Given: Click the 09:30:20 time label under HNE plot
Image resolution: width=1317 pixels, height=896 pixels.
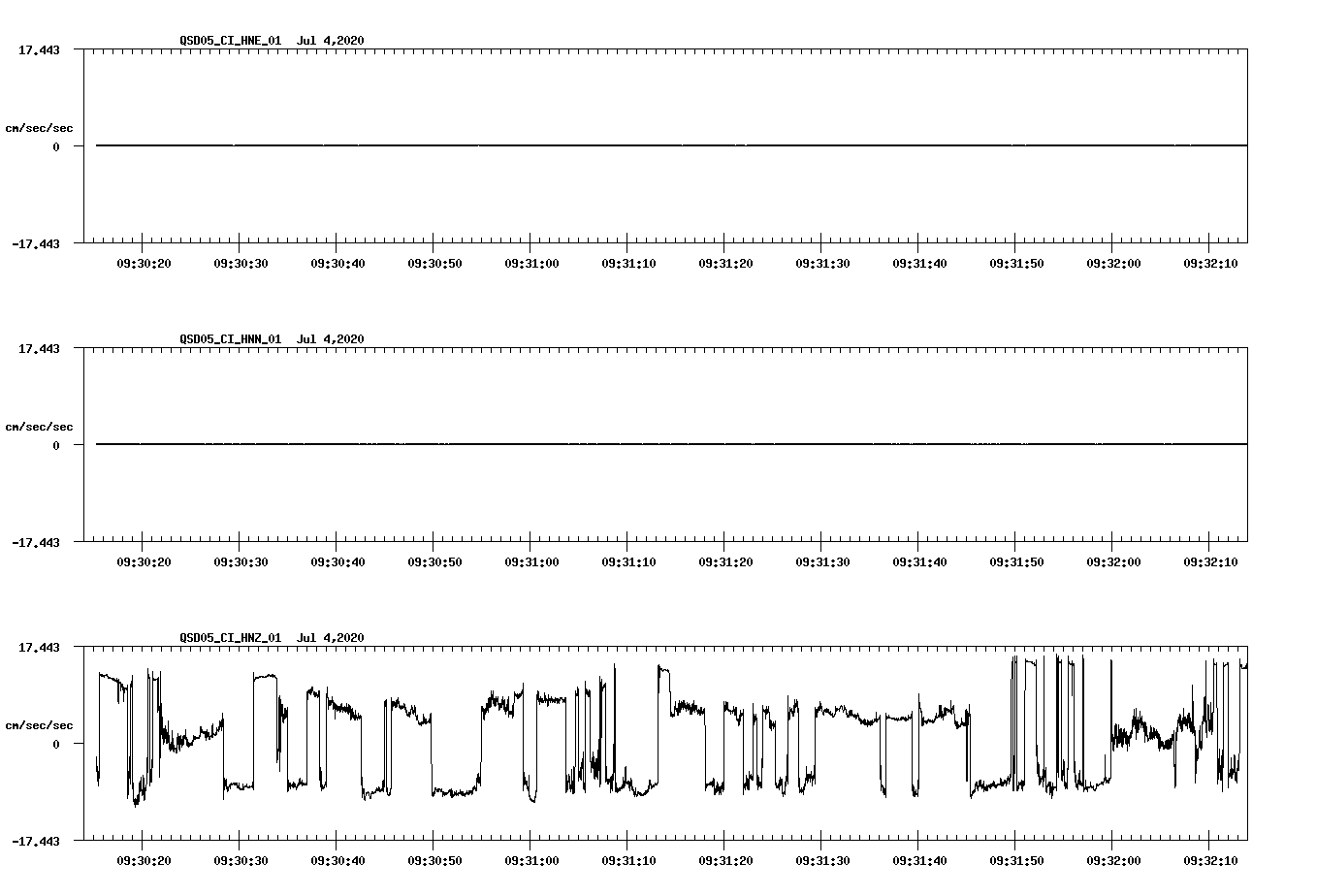Looking at the screenshot, I should pyautogui.click(x=144, y=263).
